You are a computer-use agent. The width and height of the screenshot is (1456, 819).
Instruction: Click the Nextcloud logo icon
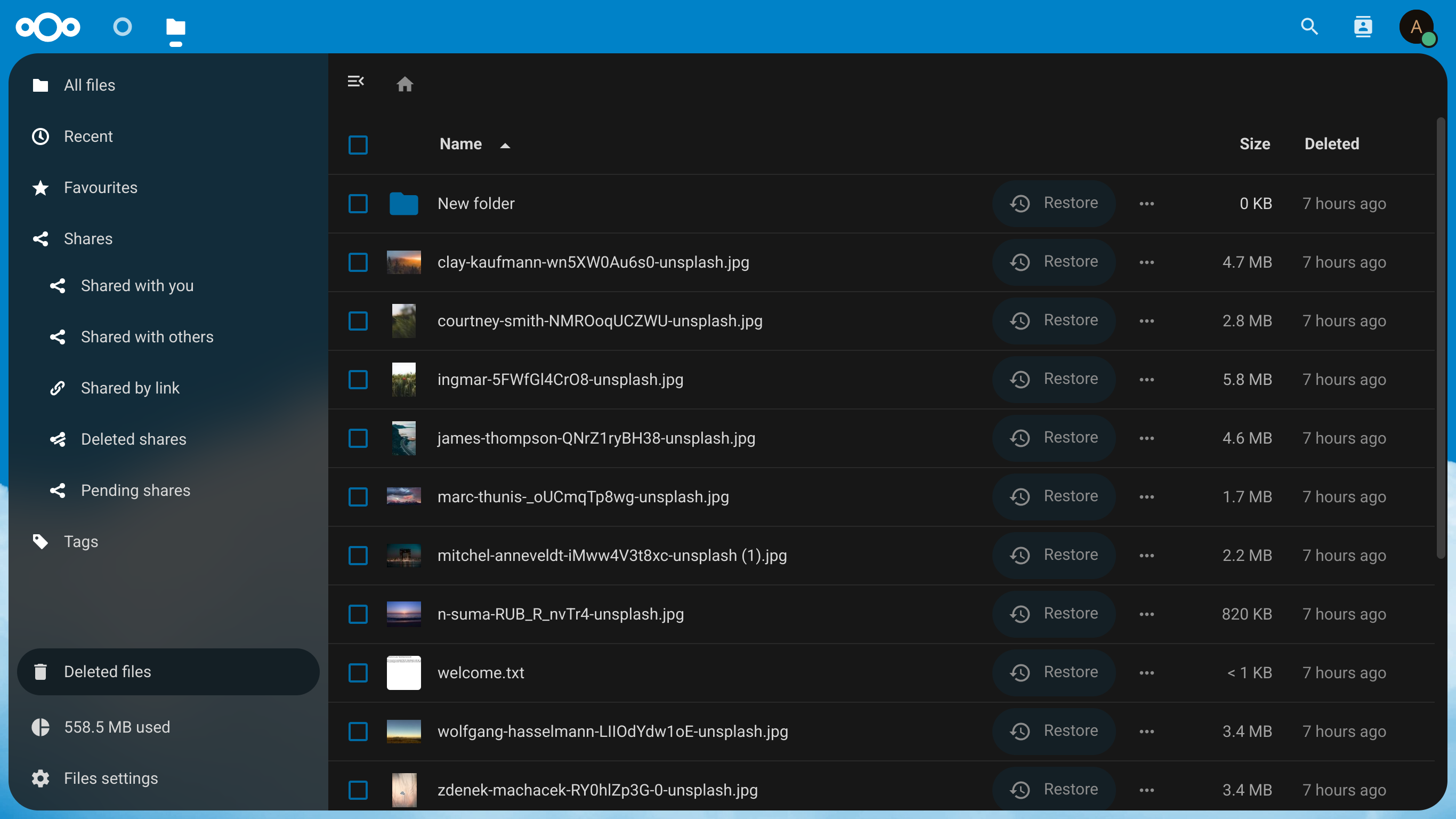pyautogui.click(x=48, y=27)
